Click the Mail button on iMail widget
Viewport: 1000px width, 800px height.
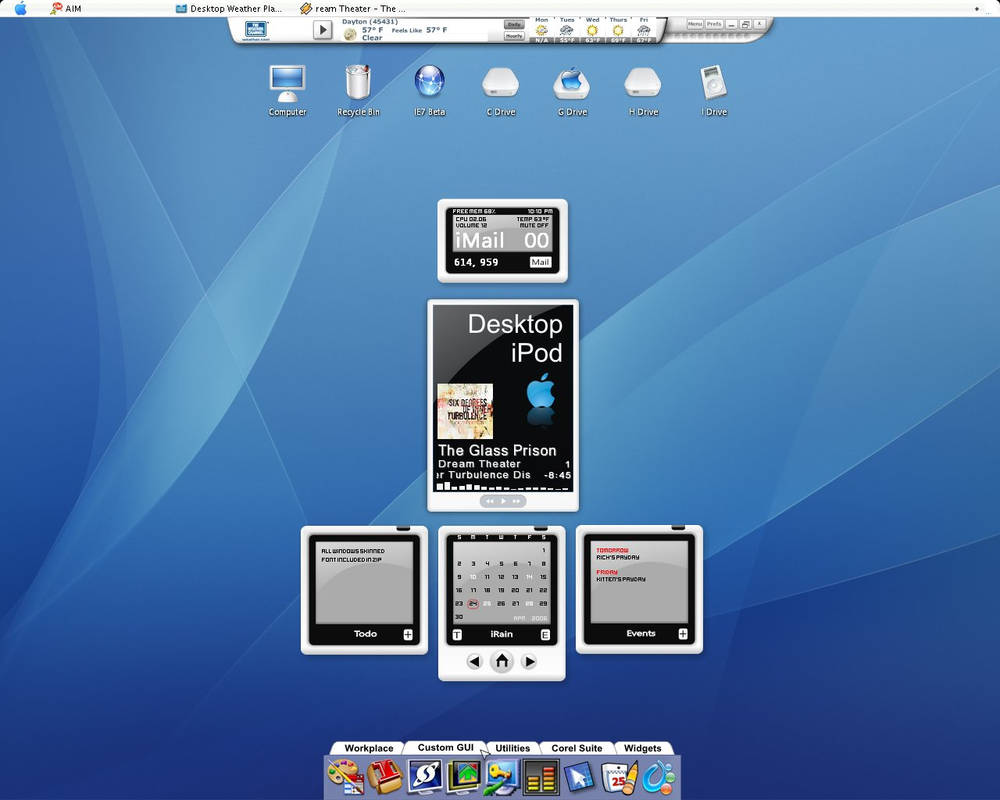click(x=540, y=262)
